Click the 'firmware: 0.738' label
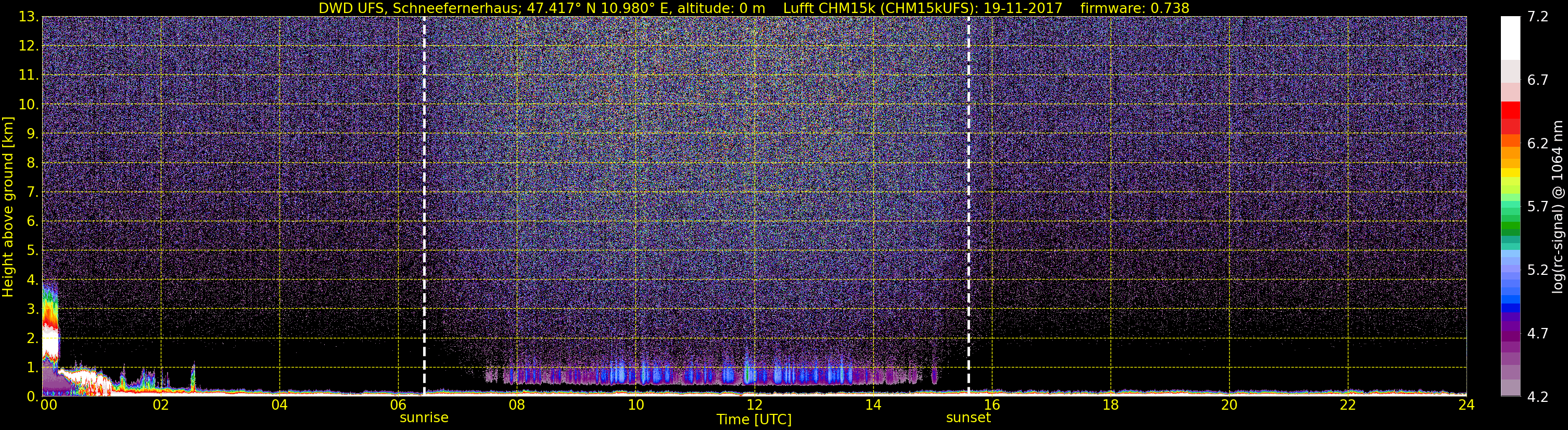This screenshot has width=1568, height=430. pyautogui.click(x=1134, y=8)
